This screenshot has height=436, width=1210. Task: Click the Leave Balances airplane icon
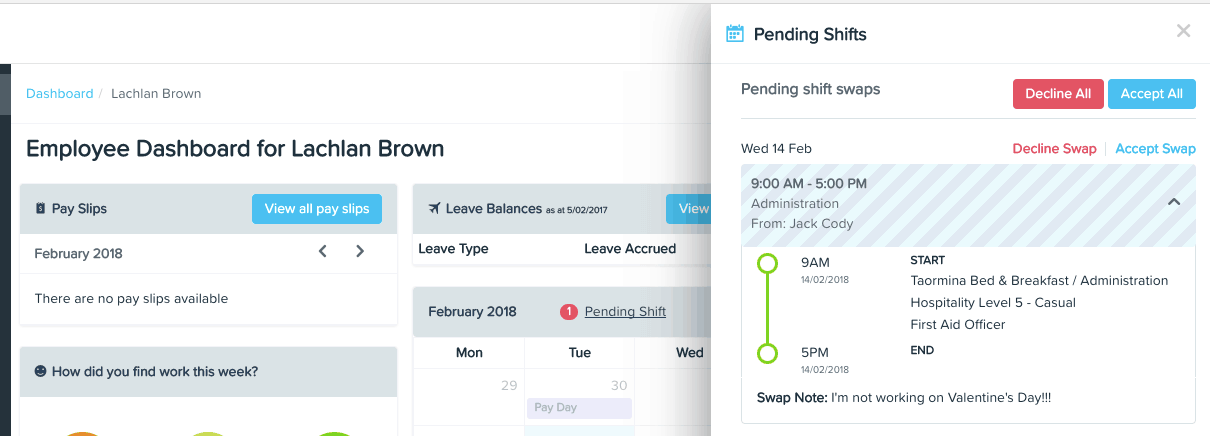coord(433,209)
